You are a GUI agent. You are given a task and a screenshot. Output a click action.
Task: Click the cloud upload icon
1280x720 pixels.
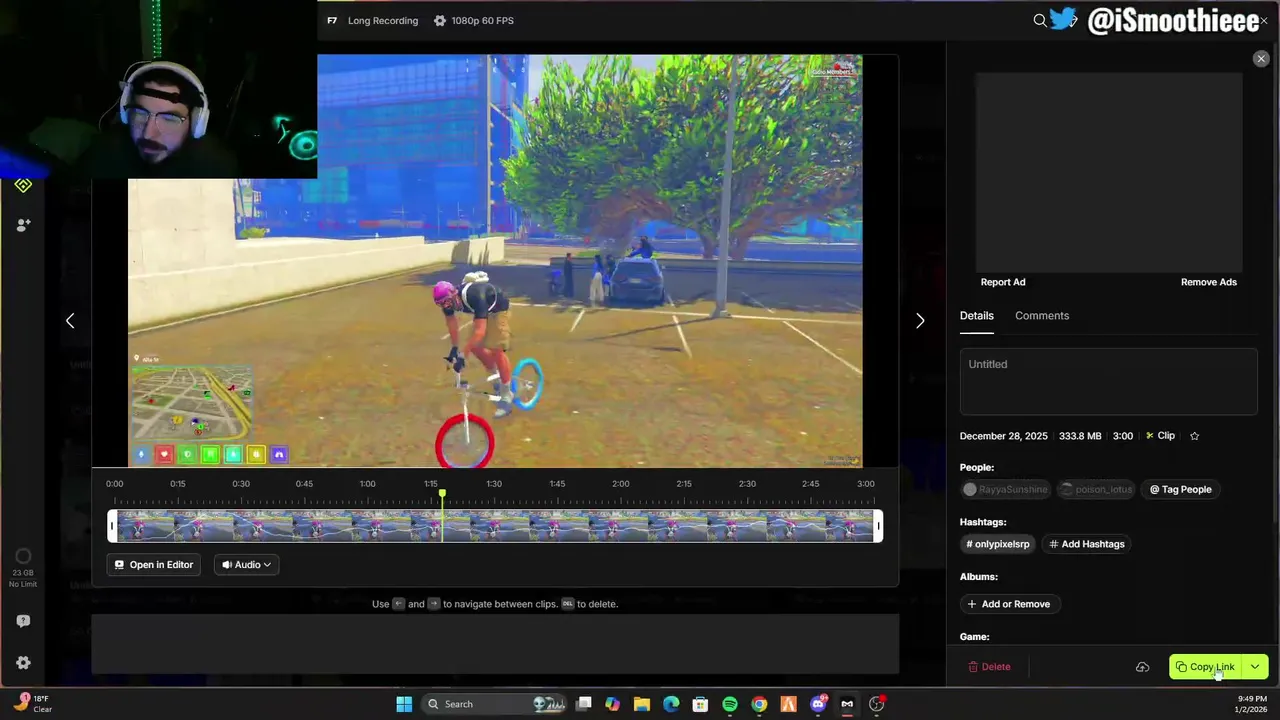[1142, 667]
